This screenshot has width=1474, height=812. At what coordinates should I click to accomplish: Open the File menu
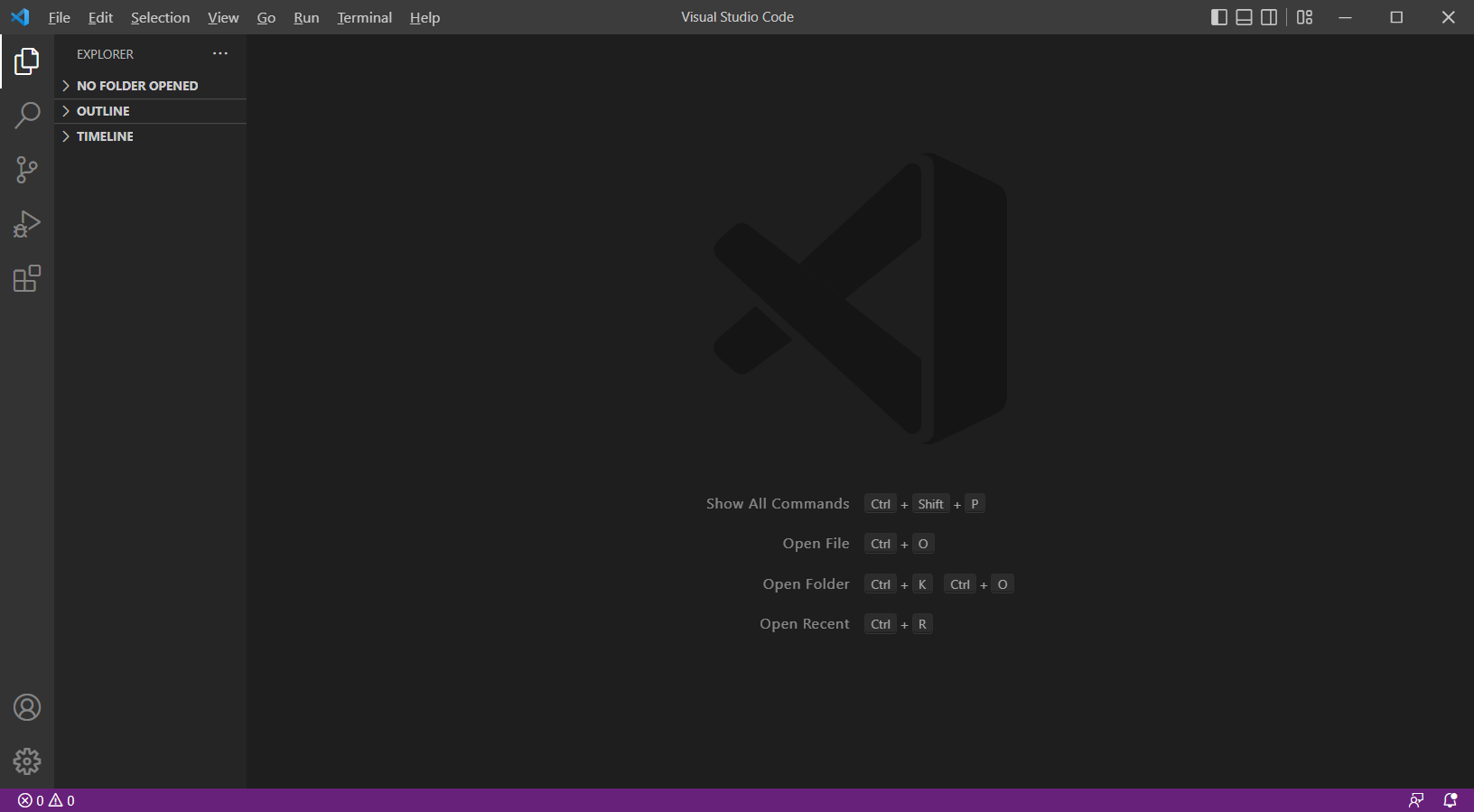point(60,17)
